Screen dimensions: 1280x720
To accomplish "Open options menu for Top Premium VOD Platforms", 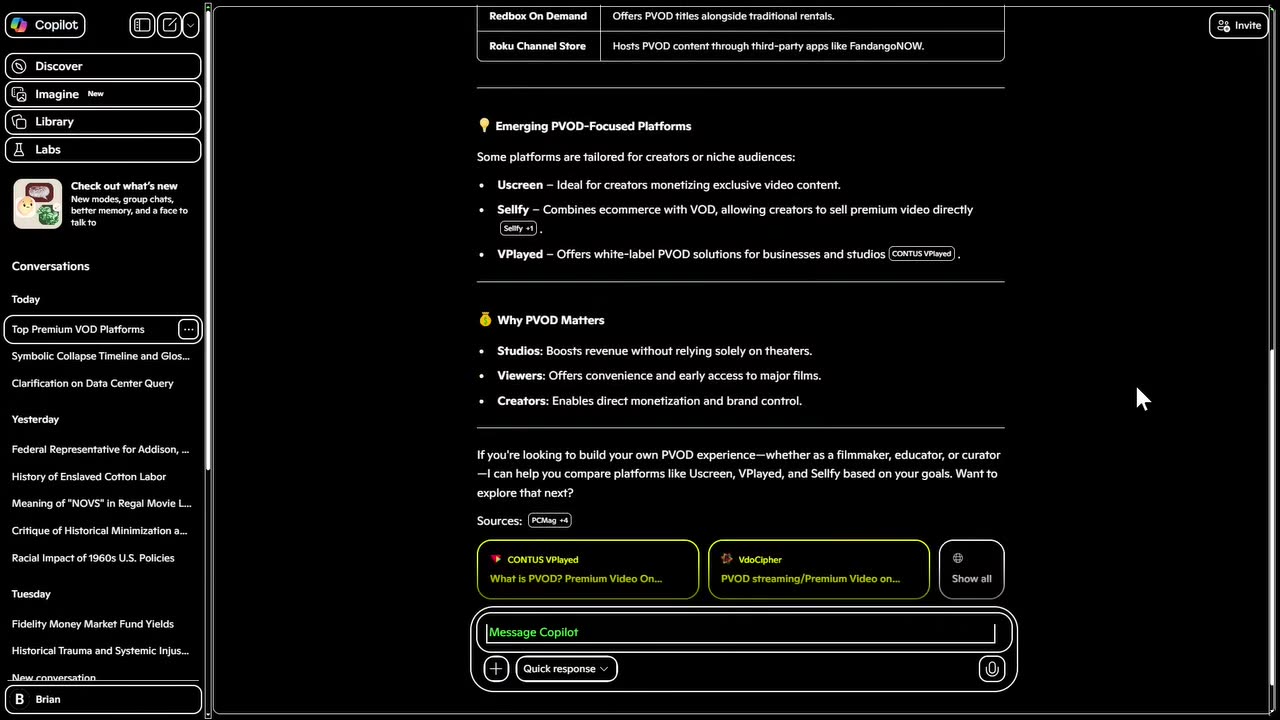I will (x=188, y=329).
